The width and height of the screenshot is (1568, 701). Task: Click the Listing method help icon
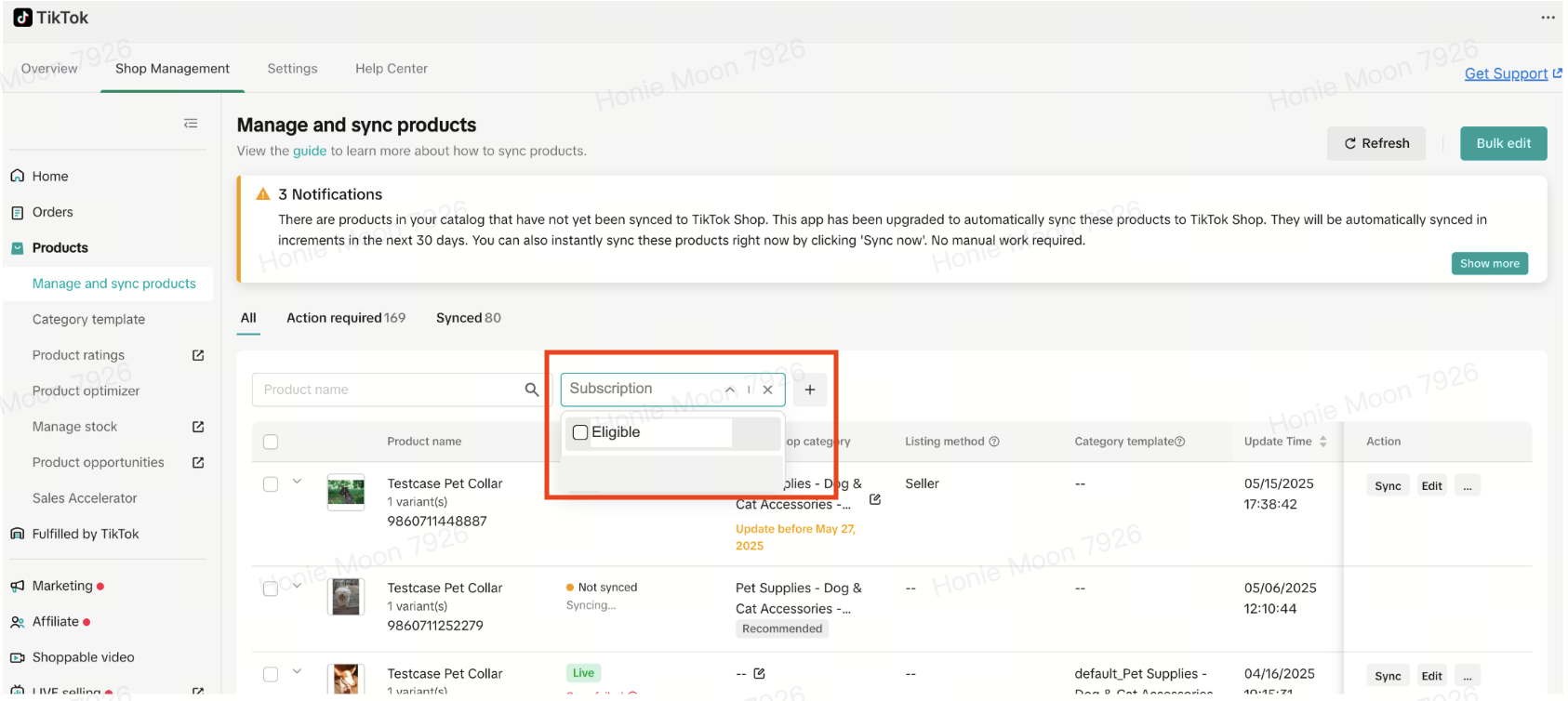click(x=994, y=442)
